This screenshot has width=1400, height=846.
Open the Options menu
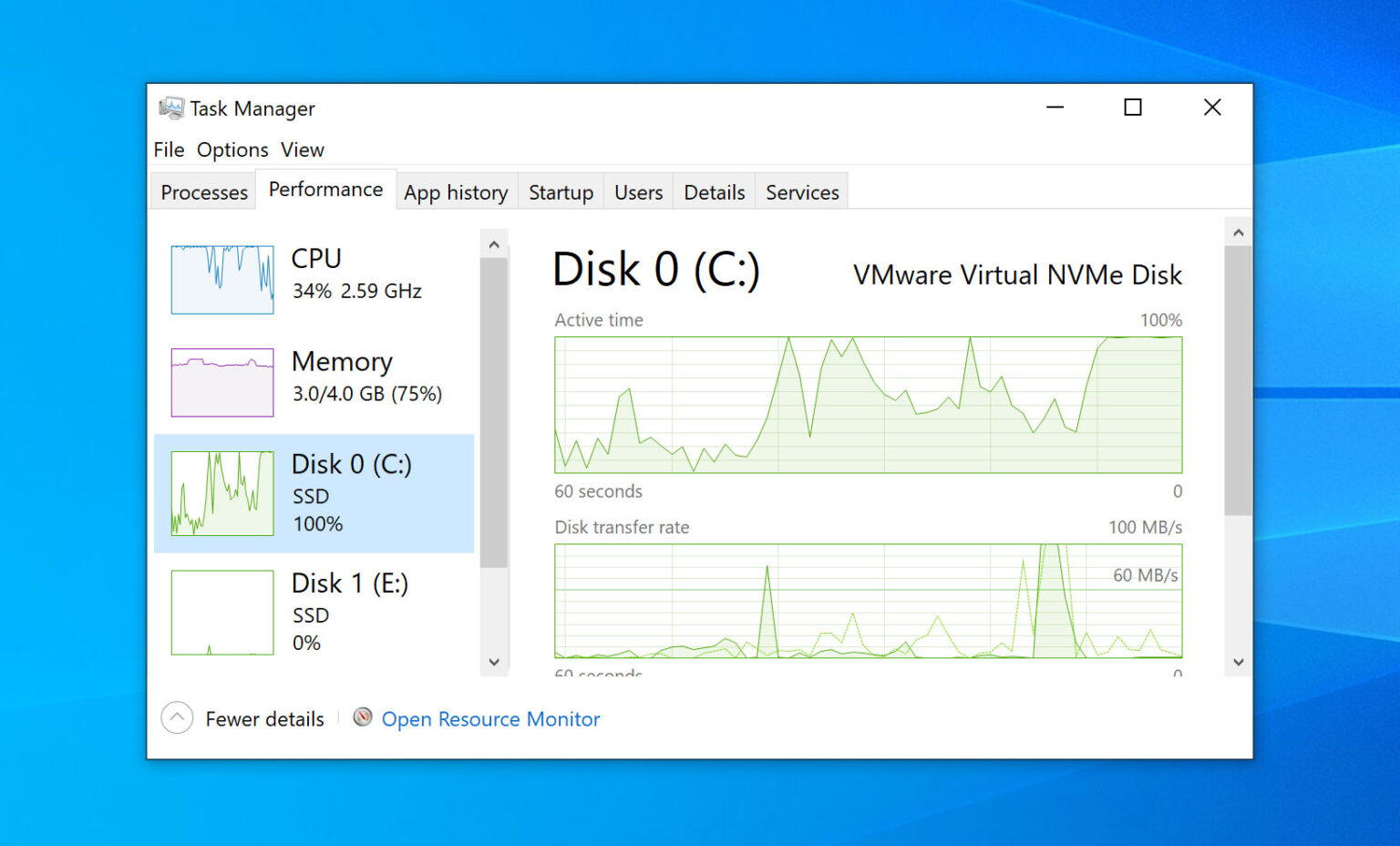point(232,150)
